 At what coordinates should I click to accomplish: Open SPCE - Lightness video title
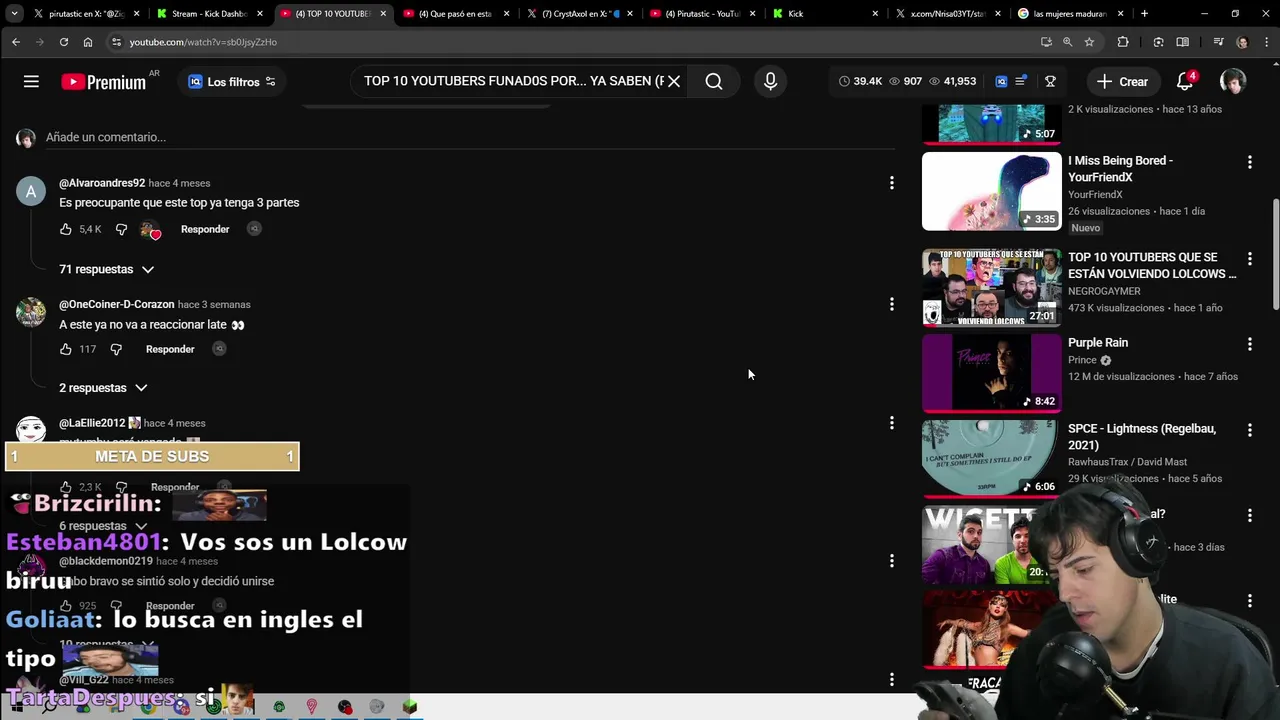pos(1142,437)
